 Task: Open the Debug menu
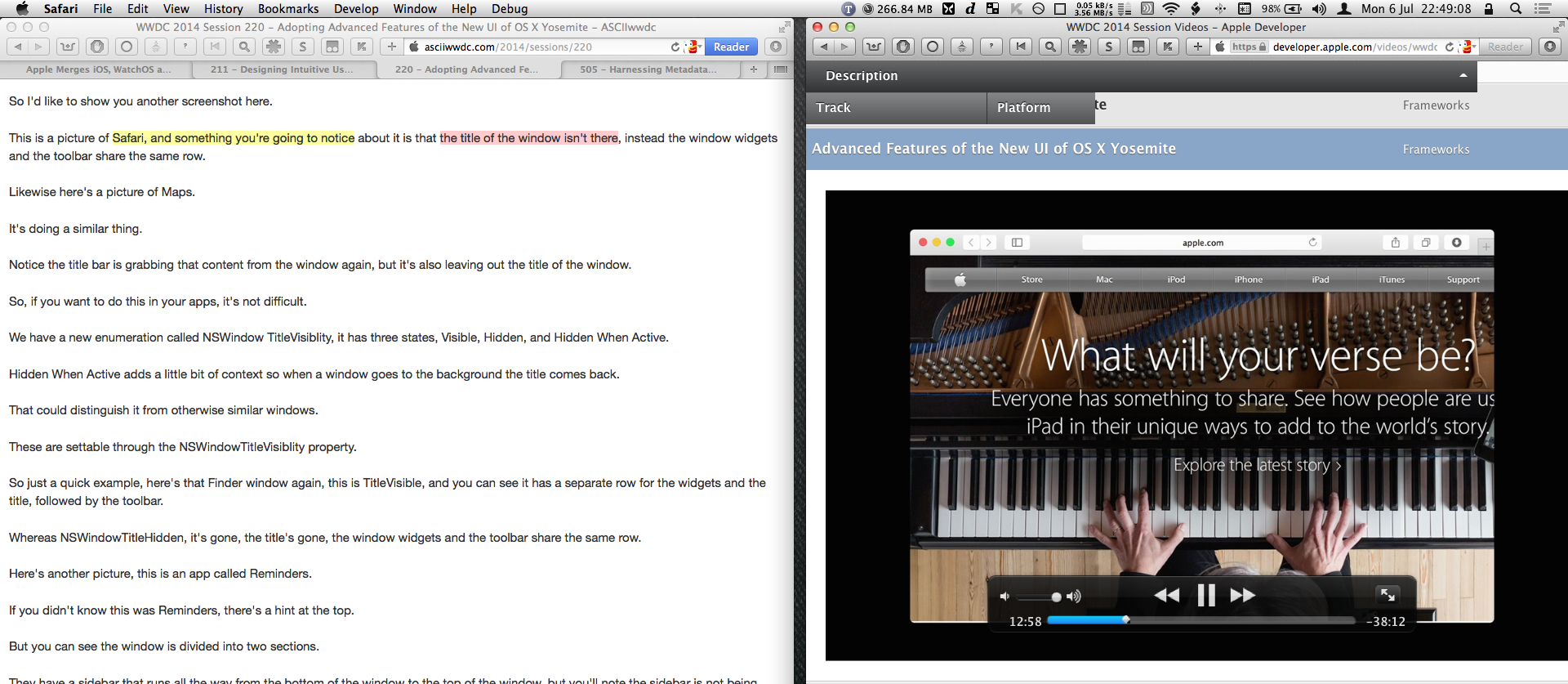510,9
